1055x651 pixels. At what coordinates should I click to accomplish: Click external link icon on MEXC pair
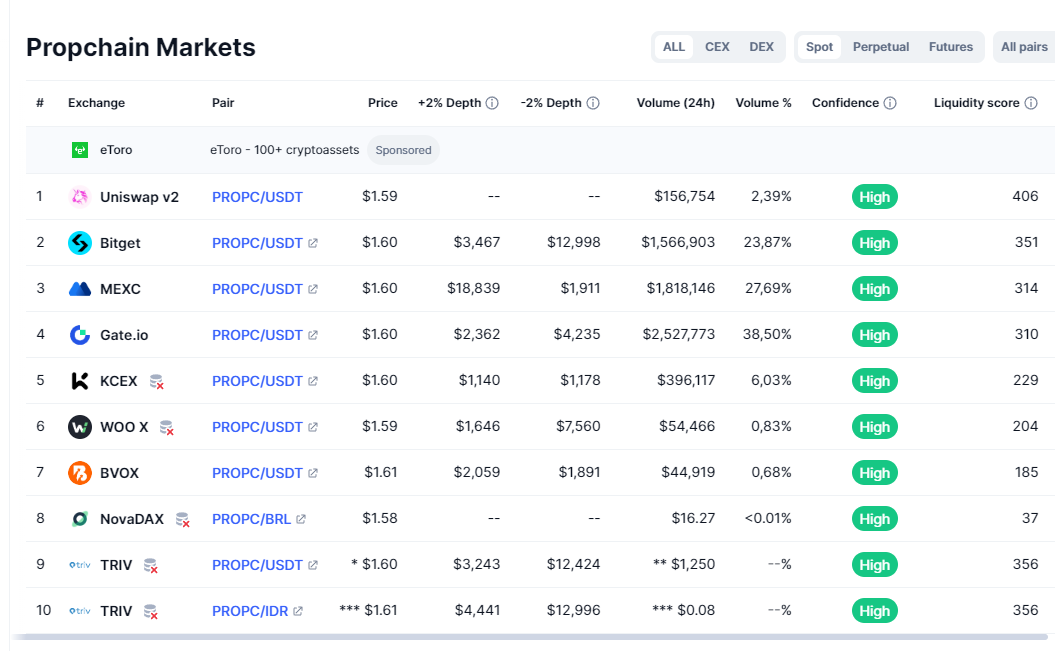313,289
